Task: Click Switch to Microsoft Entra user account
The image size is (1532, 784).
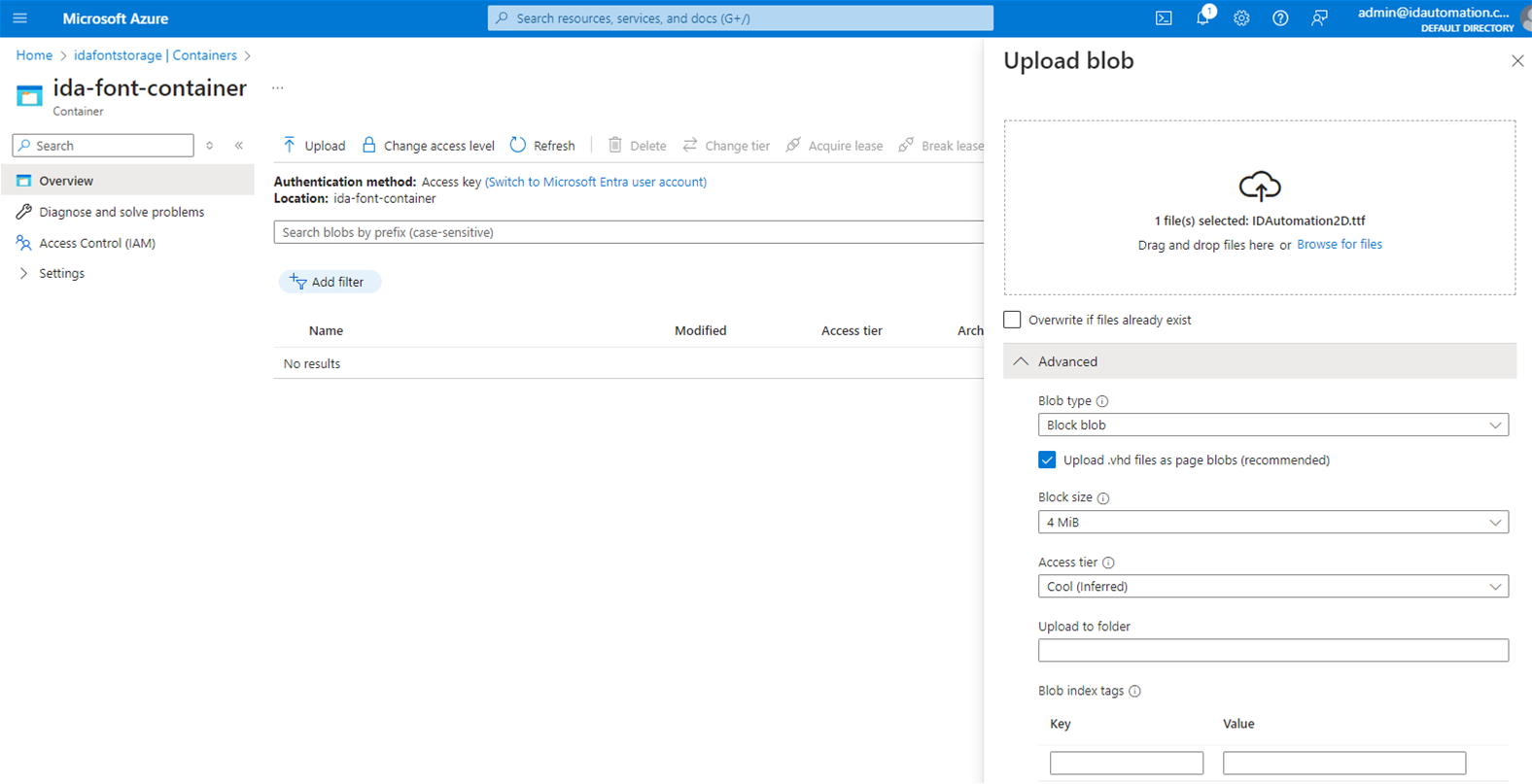Action: pyautogui.click(x=596, y=182)
